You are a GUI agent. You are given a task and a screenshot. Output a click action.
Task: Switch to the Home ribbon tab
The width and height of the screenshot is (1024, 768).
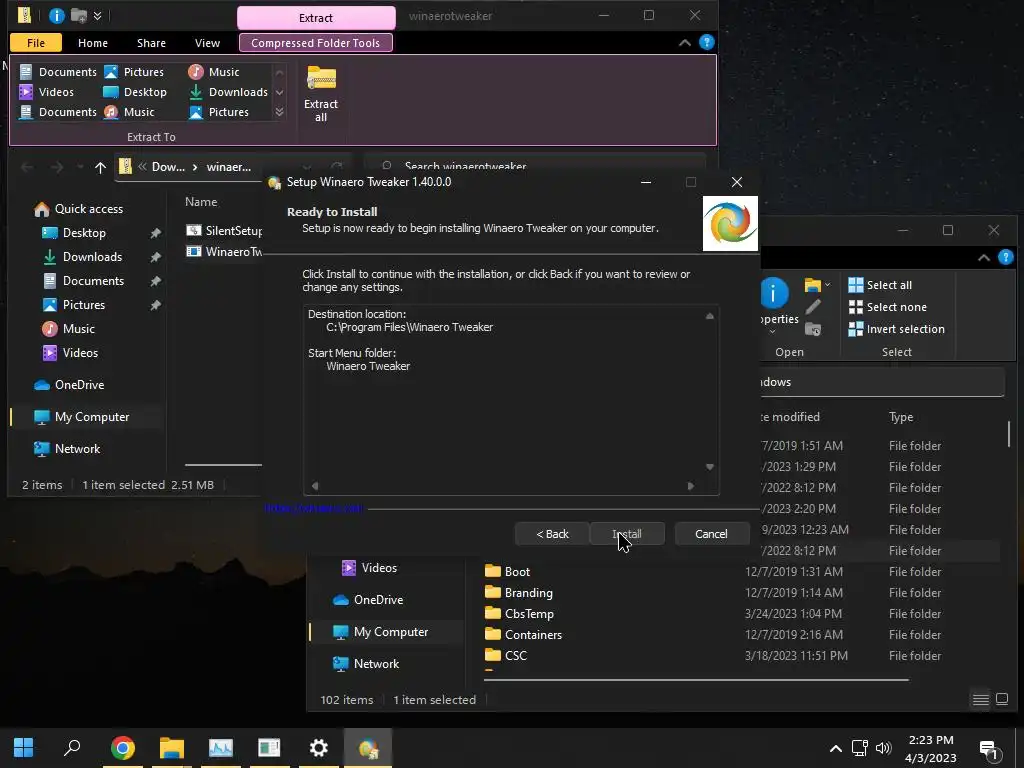tap(93, 42)
